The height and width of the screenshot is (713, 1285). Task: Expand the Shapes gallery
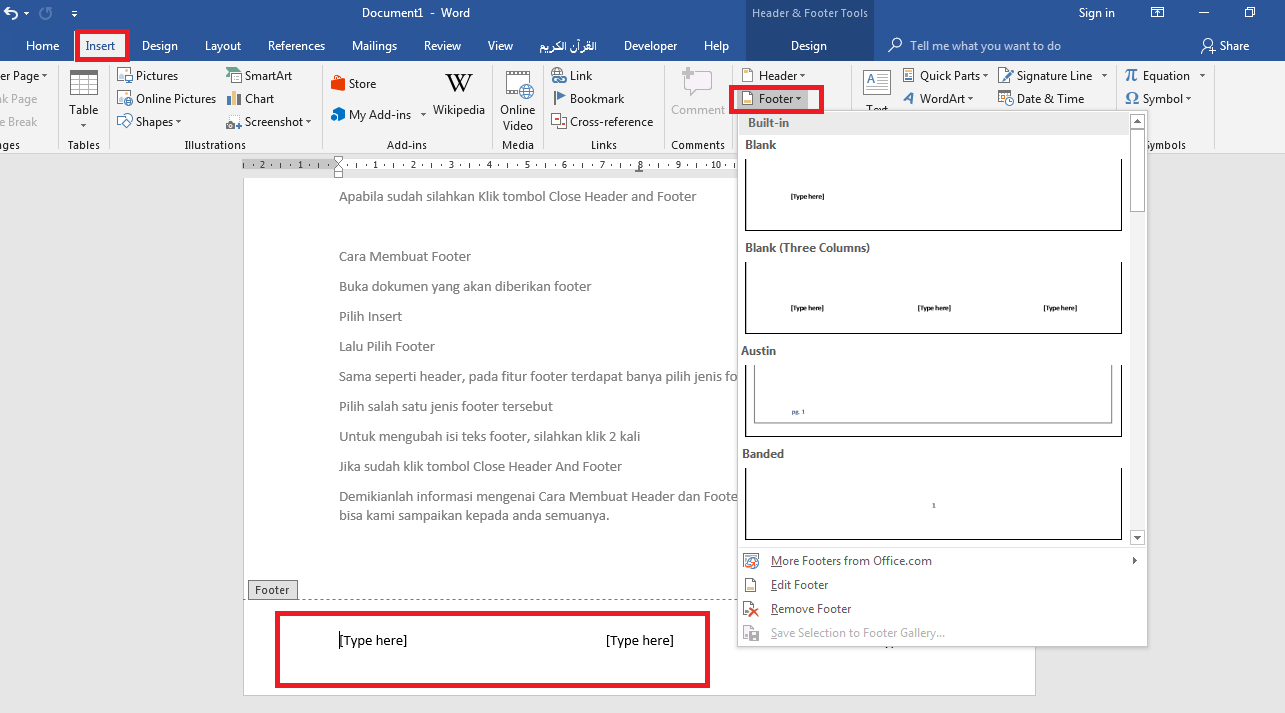pyautogui.click(x=151, y=121)
